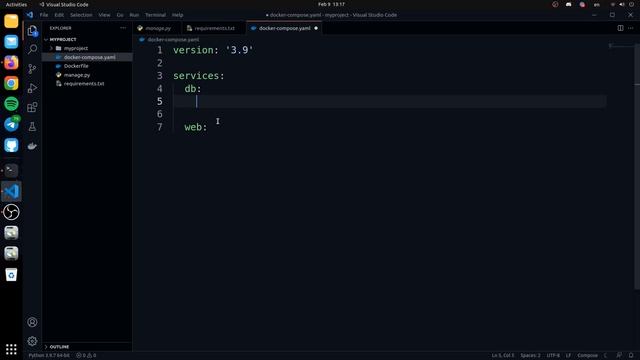Viewport: 640px width, 360px height.
Task: Switch to the manage.py tab
Action: pyautogui.click(x=158, y=28)
